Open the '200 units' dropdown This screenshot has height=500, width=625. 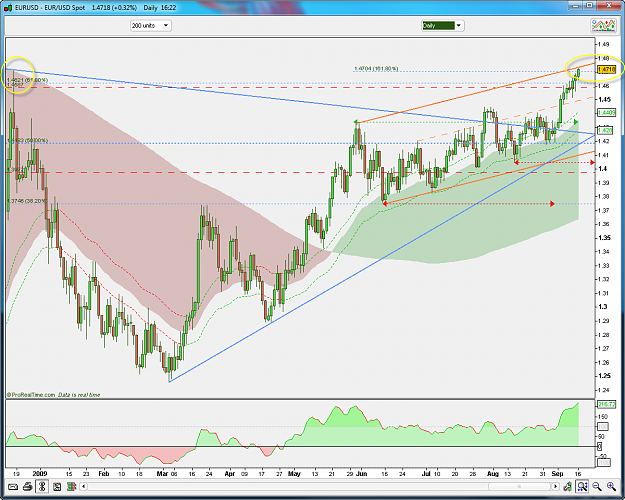pyautogui.click(x=151, y=26)
